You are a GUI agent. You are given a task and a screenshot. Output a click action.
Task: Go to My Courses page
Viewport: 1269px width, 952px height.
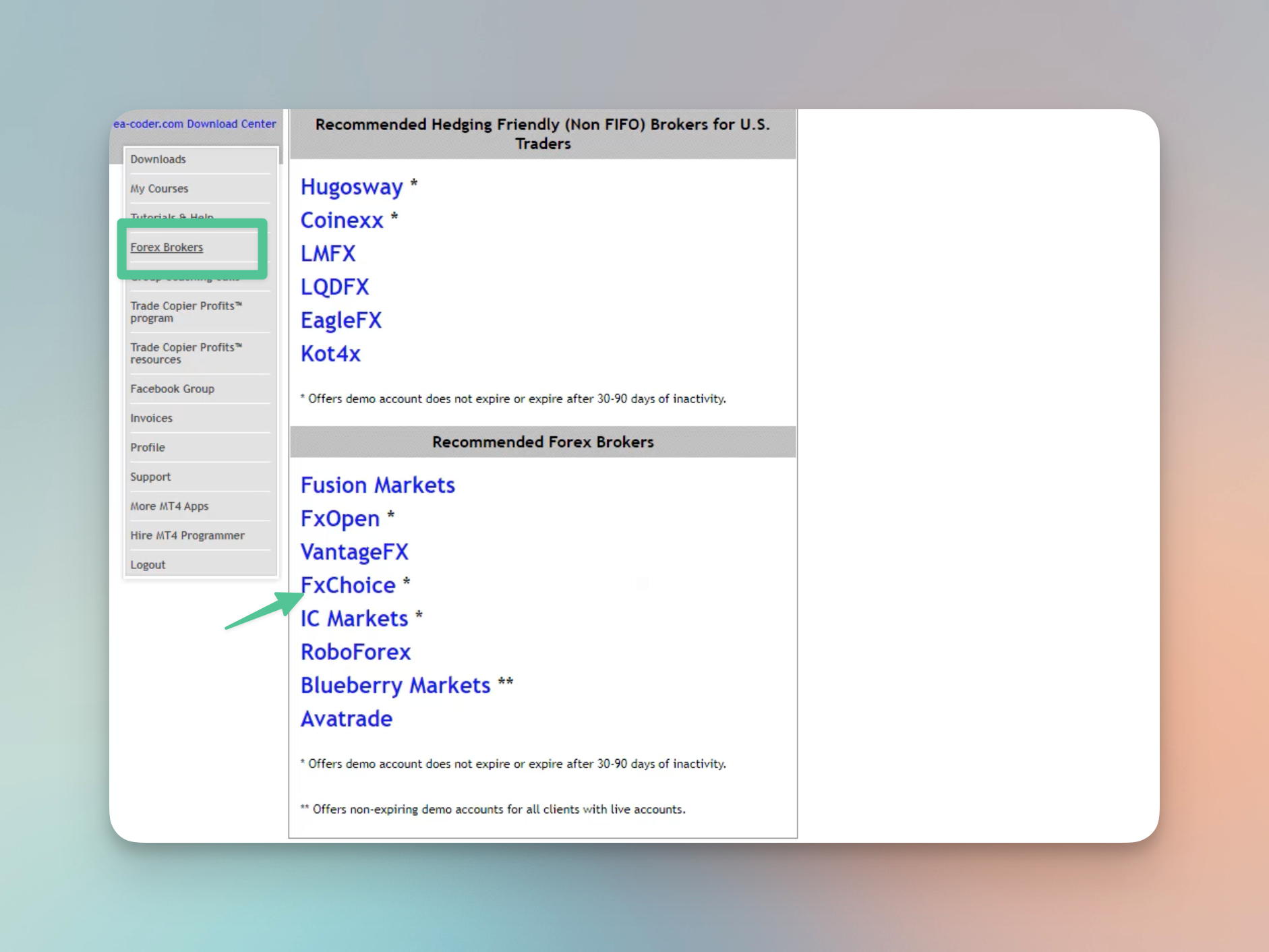[x=159, y=189]
